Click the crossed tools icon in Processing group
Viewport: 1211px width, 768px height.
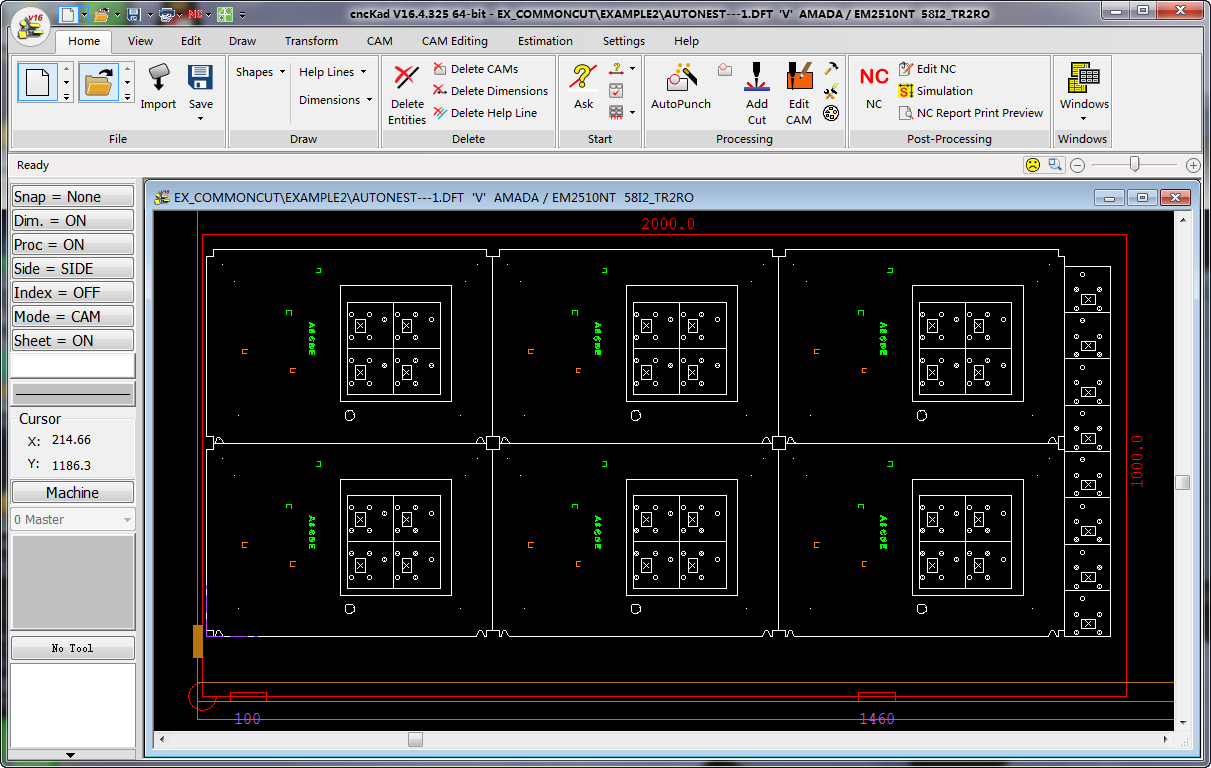(x=830, y=91)
